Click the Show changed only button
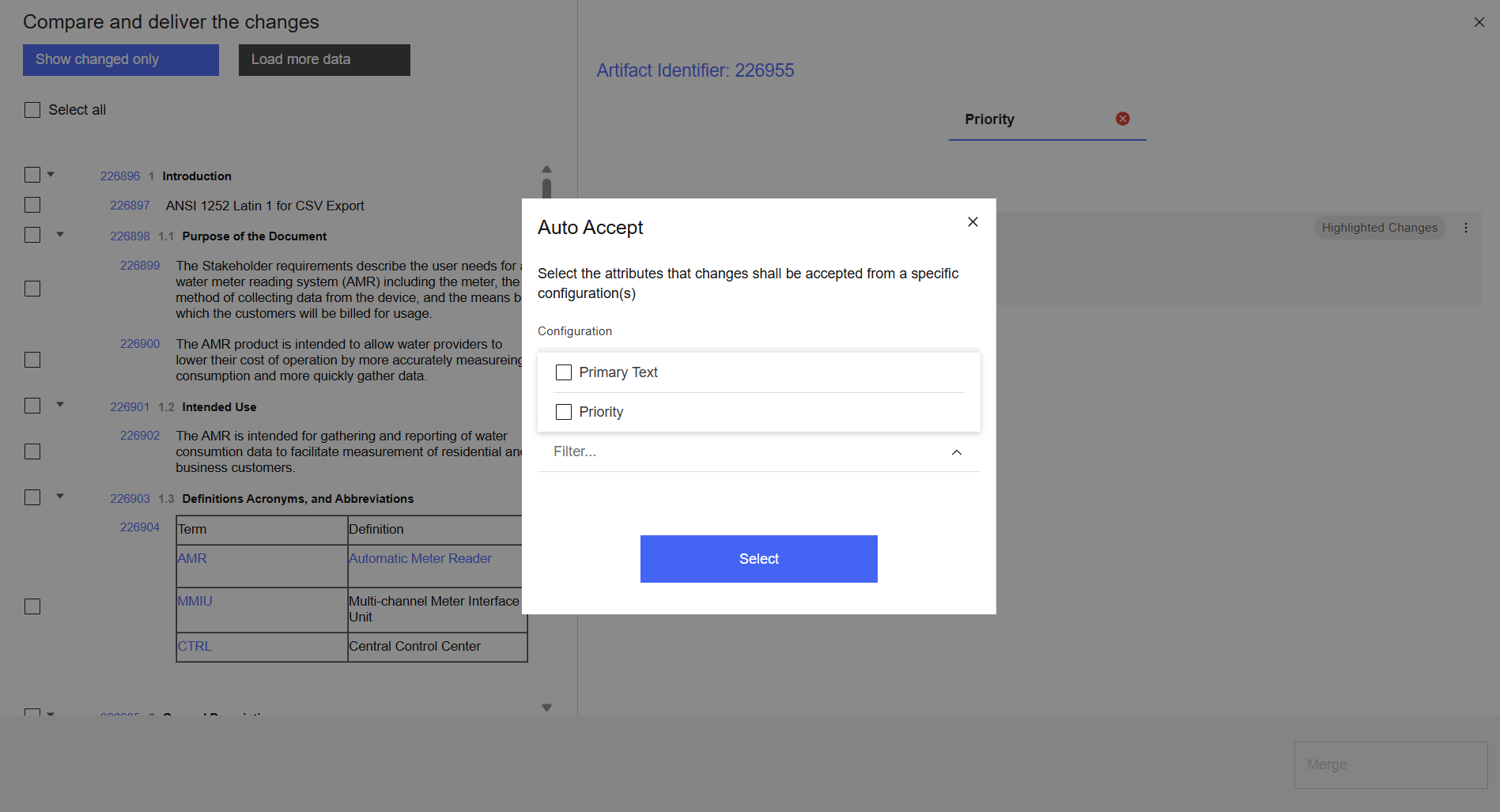1500x812 pixels. [121, 60]
